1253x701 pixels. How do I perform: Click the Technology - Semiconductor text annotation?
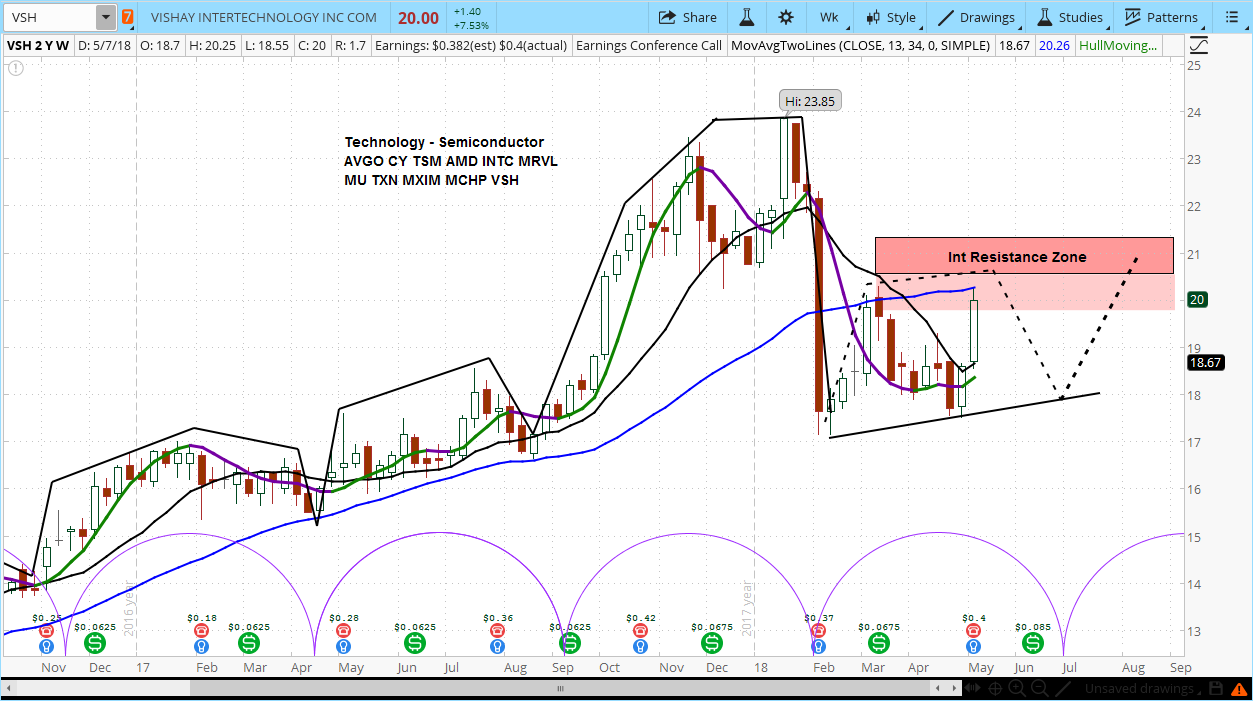pos(444,143)
